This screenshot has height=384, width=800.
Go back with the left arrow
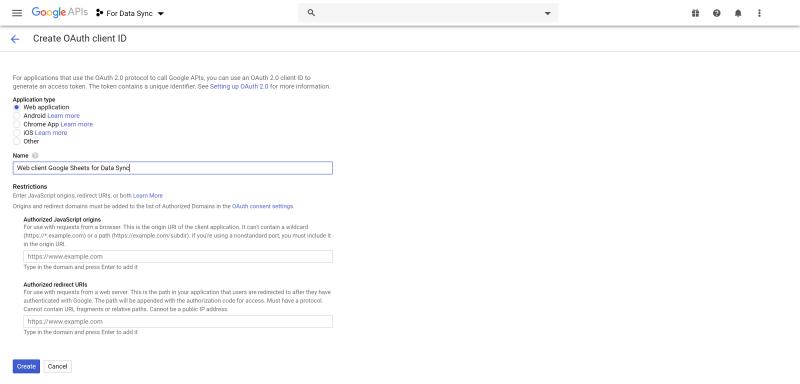[15, 39]
